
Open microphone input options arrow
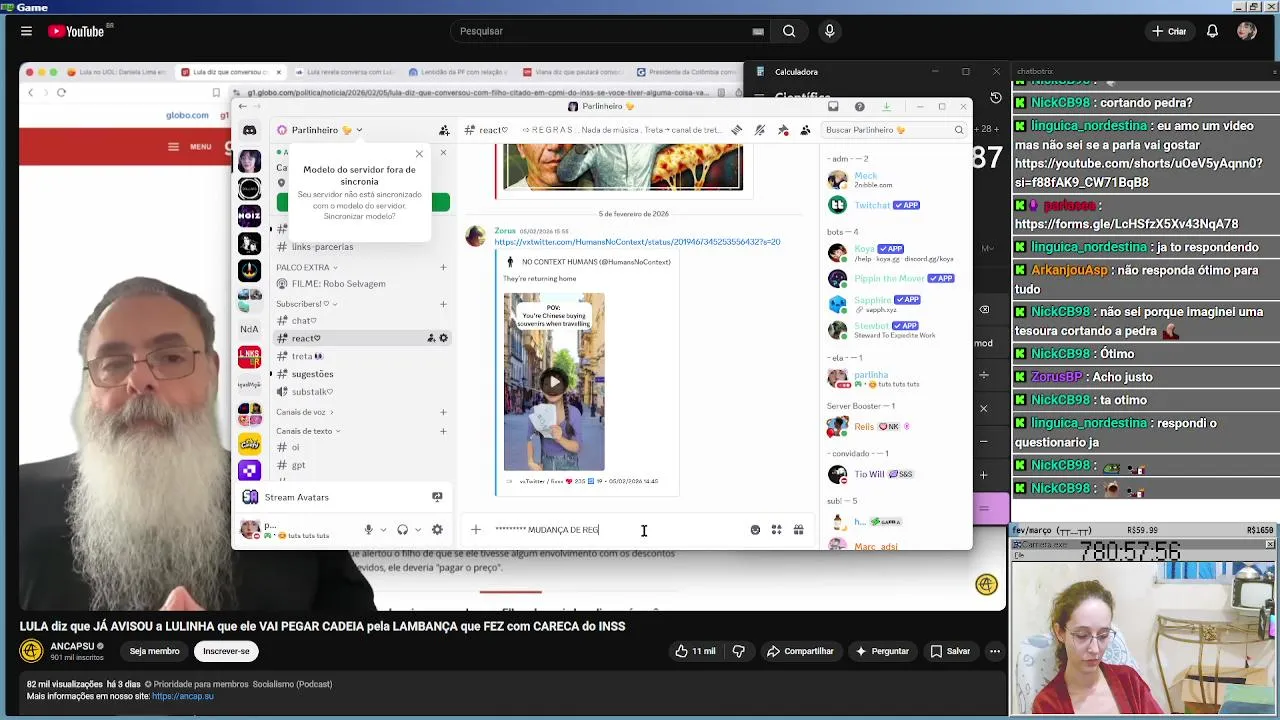[383, 530]
